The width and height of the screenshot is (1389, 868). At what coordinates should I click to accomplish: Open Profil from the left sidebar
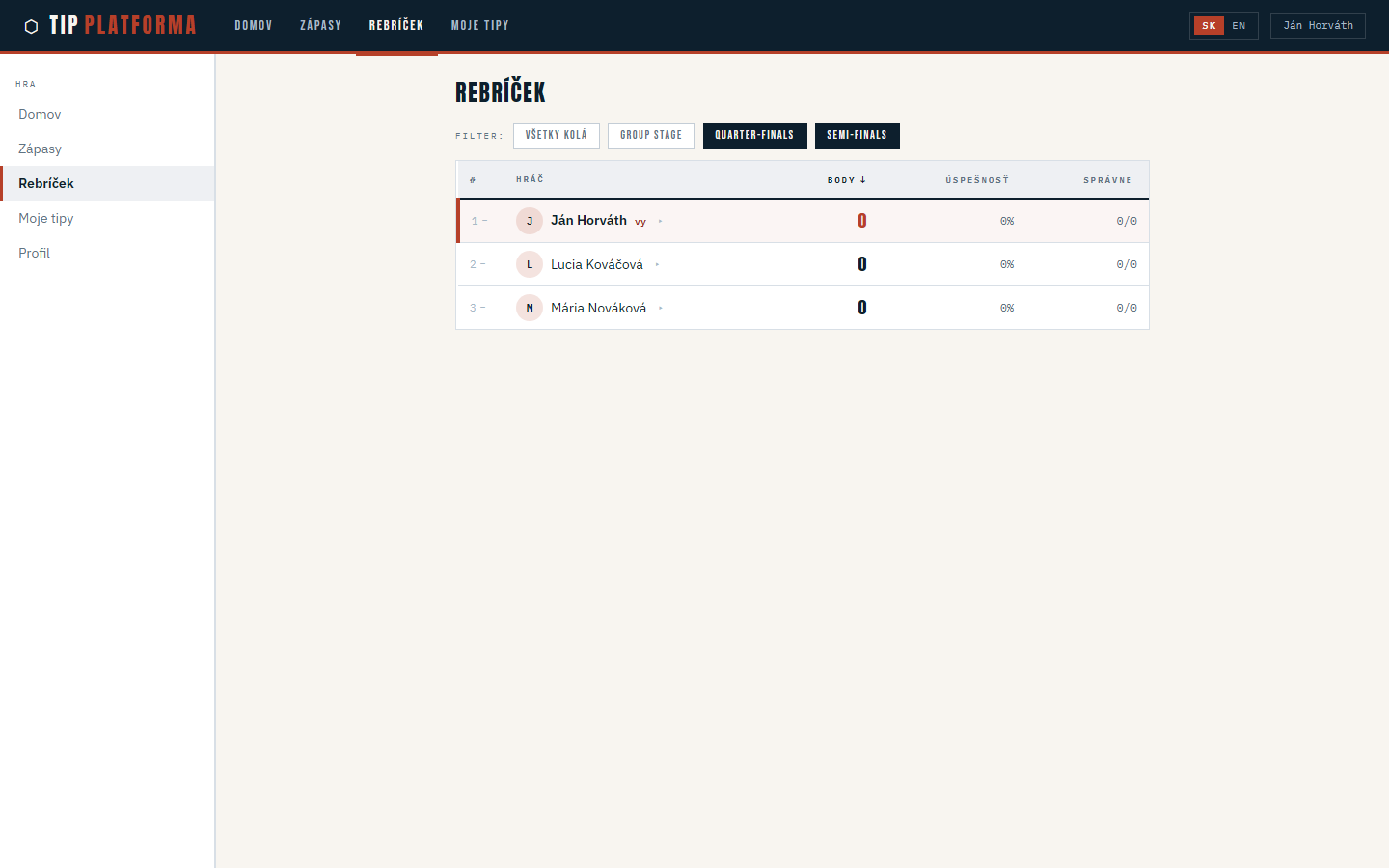coord(35,253)
